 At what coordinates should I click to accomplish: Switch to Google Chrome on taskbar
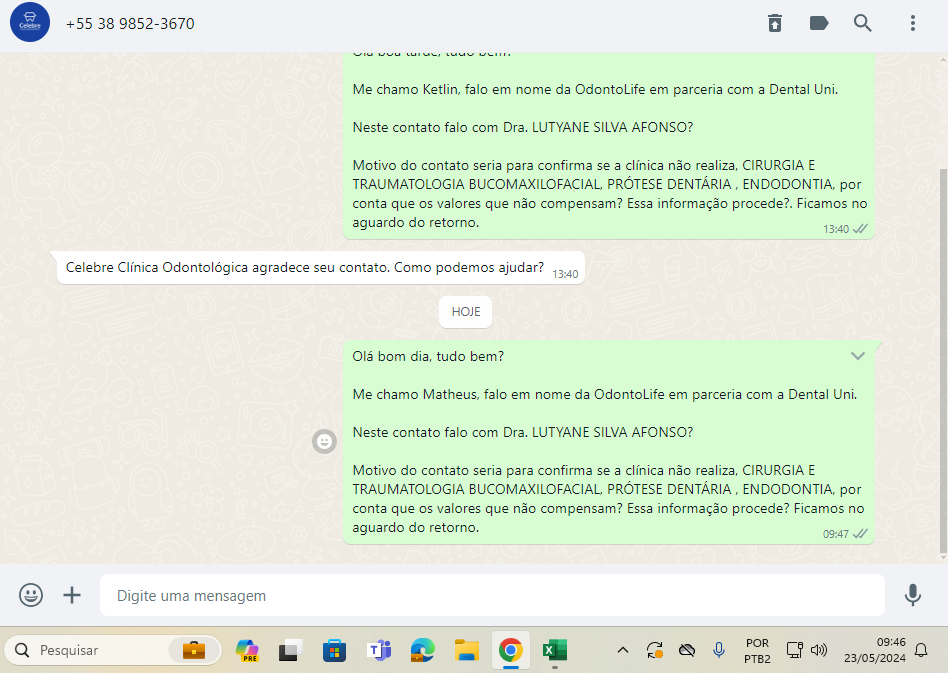pyautogui.click(x=511, y=650)
